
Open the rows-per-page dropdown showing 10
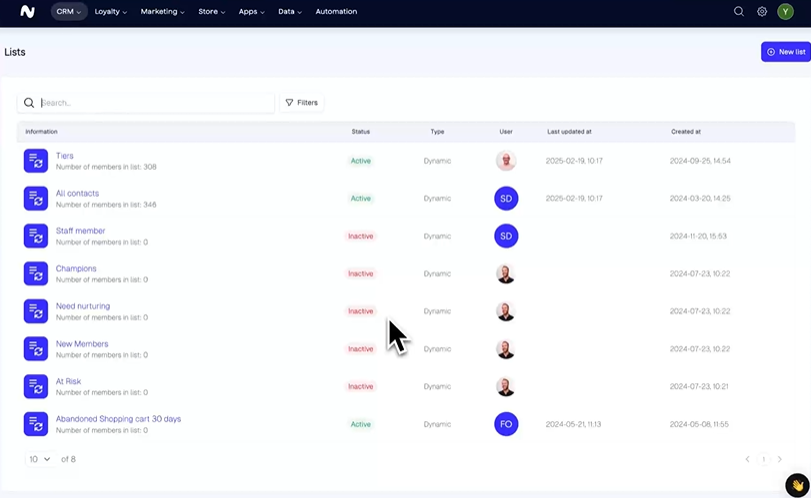point(40,459)
